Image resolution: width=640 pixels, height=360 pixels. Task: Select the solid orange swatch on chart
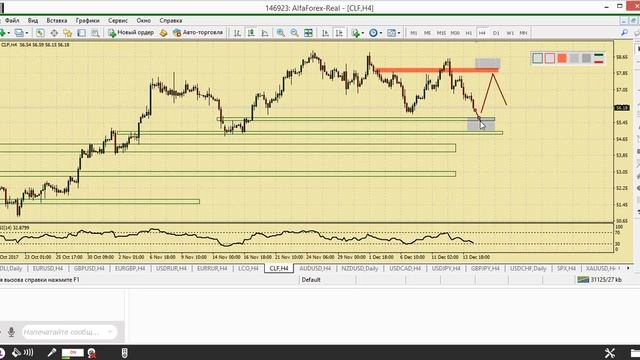click(562, 58)
